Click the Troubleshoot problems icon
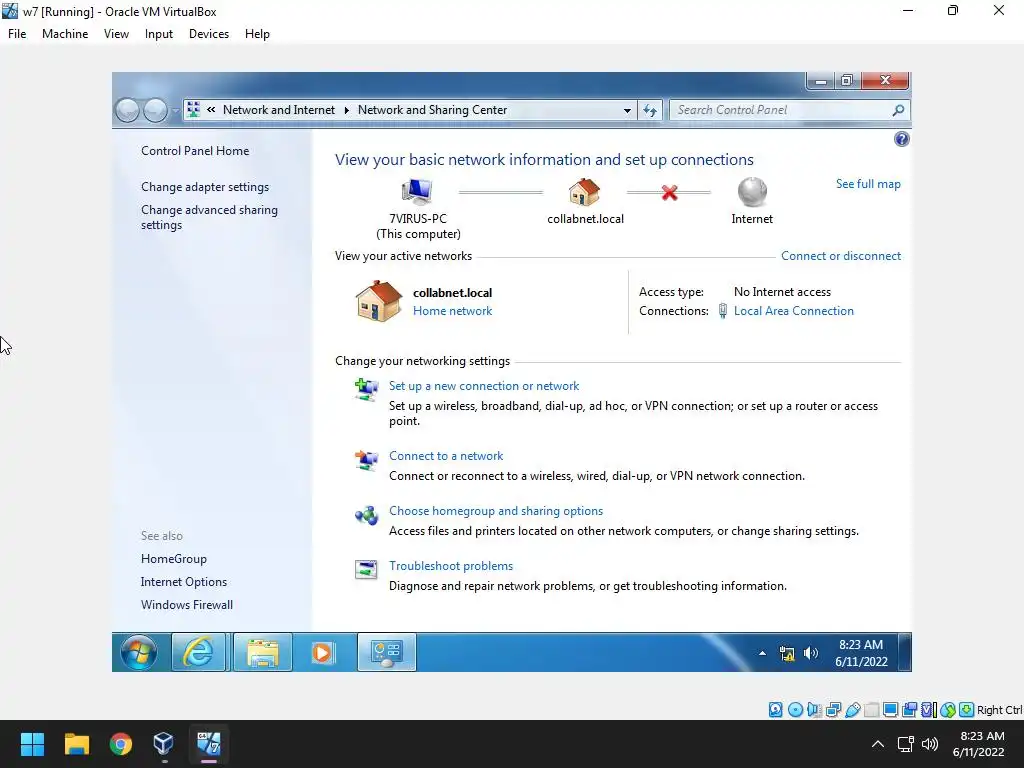The width and height of the screenshot is (1024, 768). pos(366,569)
